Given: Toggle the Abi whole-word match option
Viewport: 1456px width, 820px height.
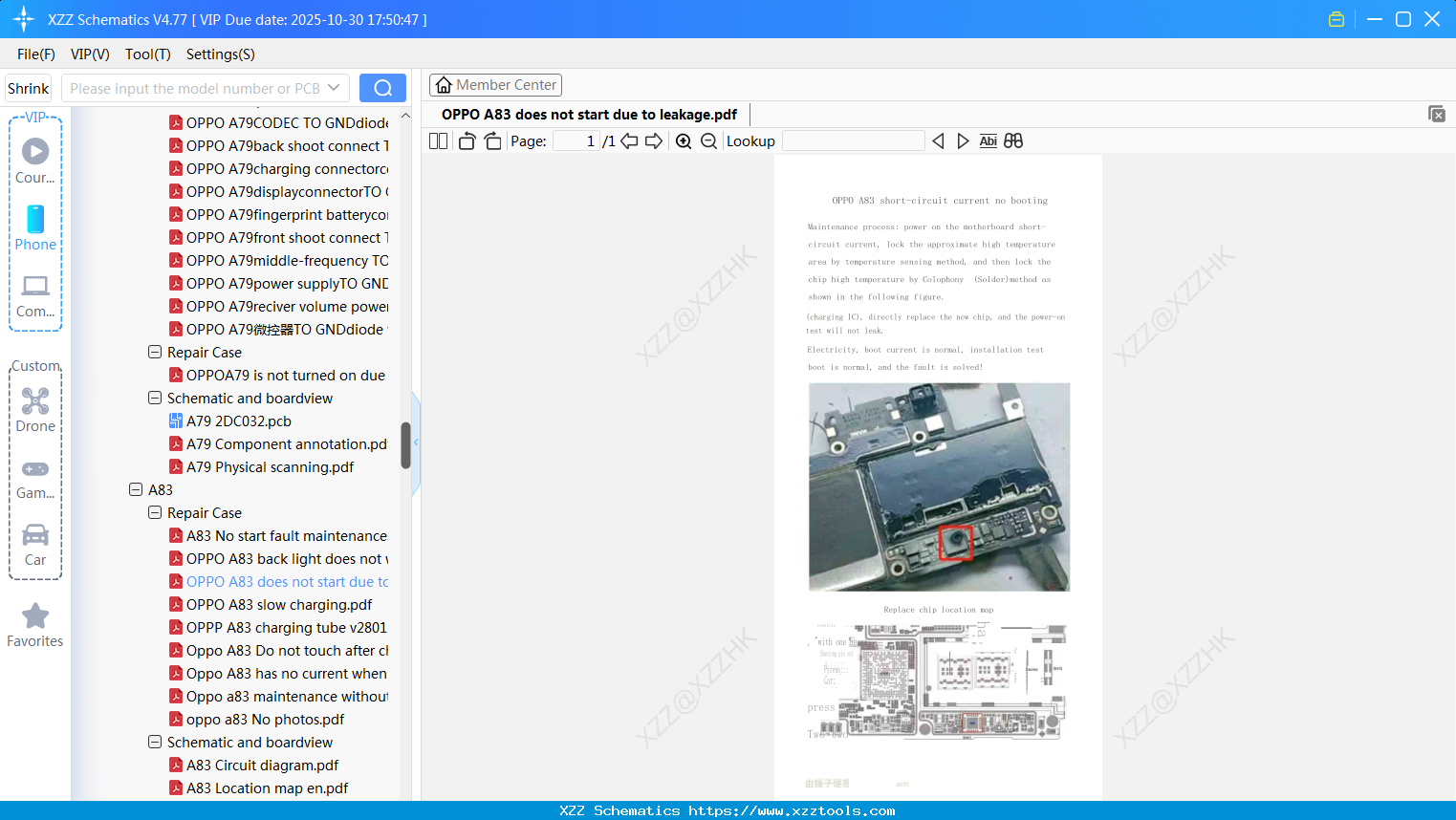Looking at the screenshot, I should [x=989, y=141].
